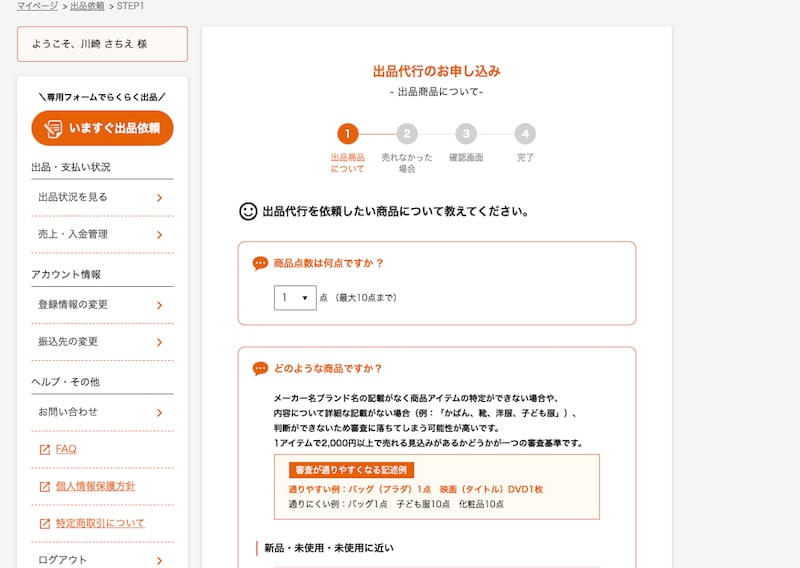Open the item count dropdown showing 1

tap(295, 298)
